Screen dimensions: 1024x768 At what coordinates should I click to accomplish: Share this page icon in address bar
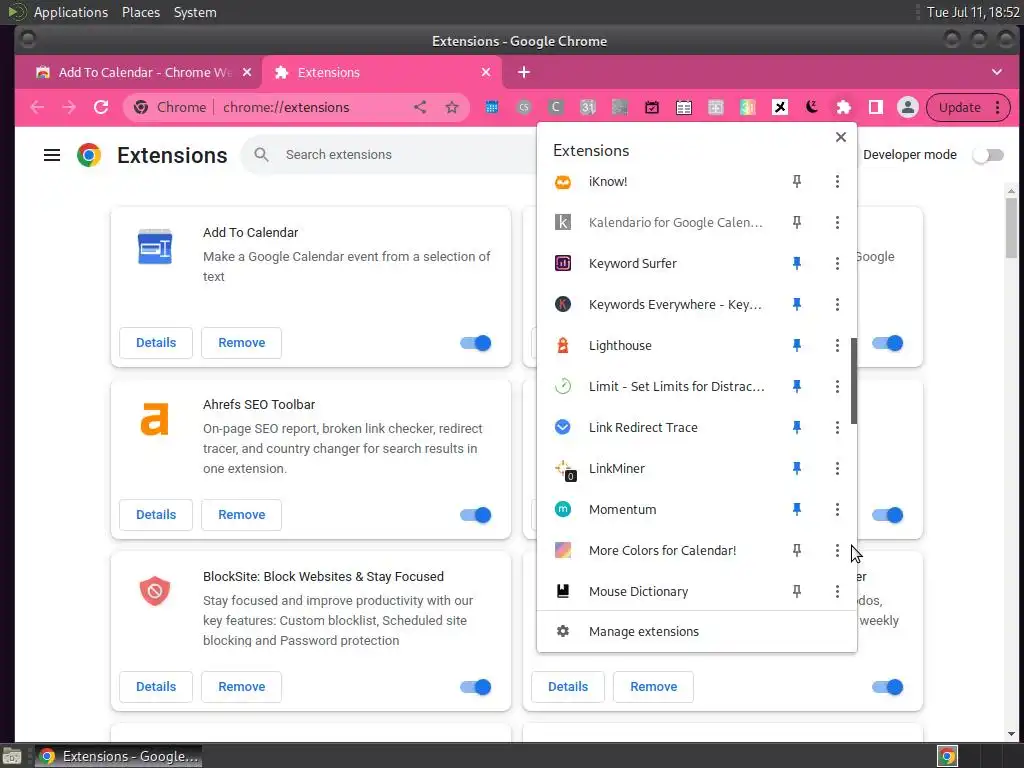420,108
